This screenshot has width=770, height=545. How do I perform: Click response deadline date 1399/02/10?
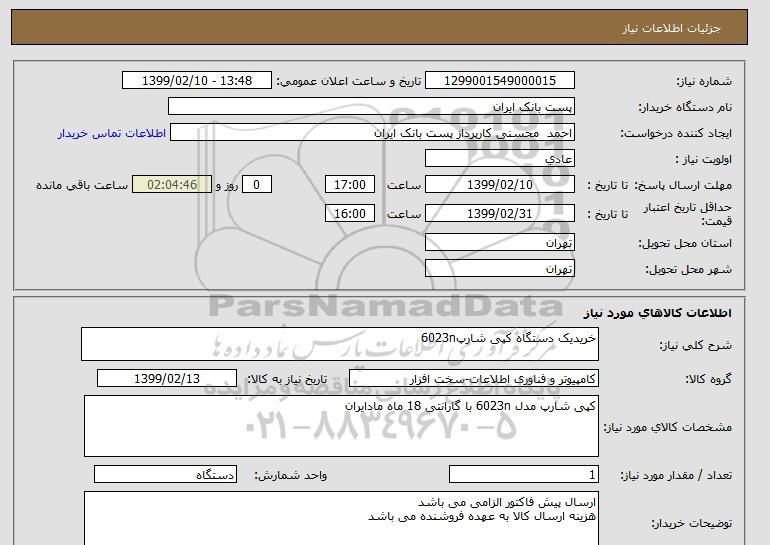(499, 185)
